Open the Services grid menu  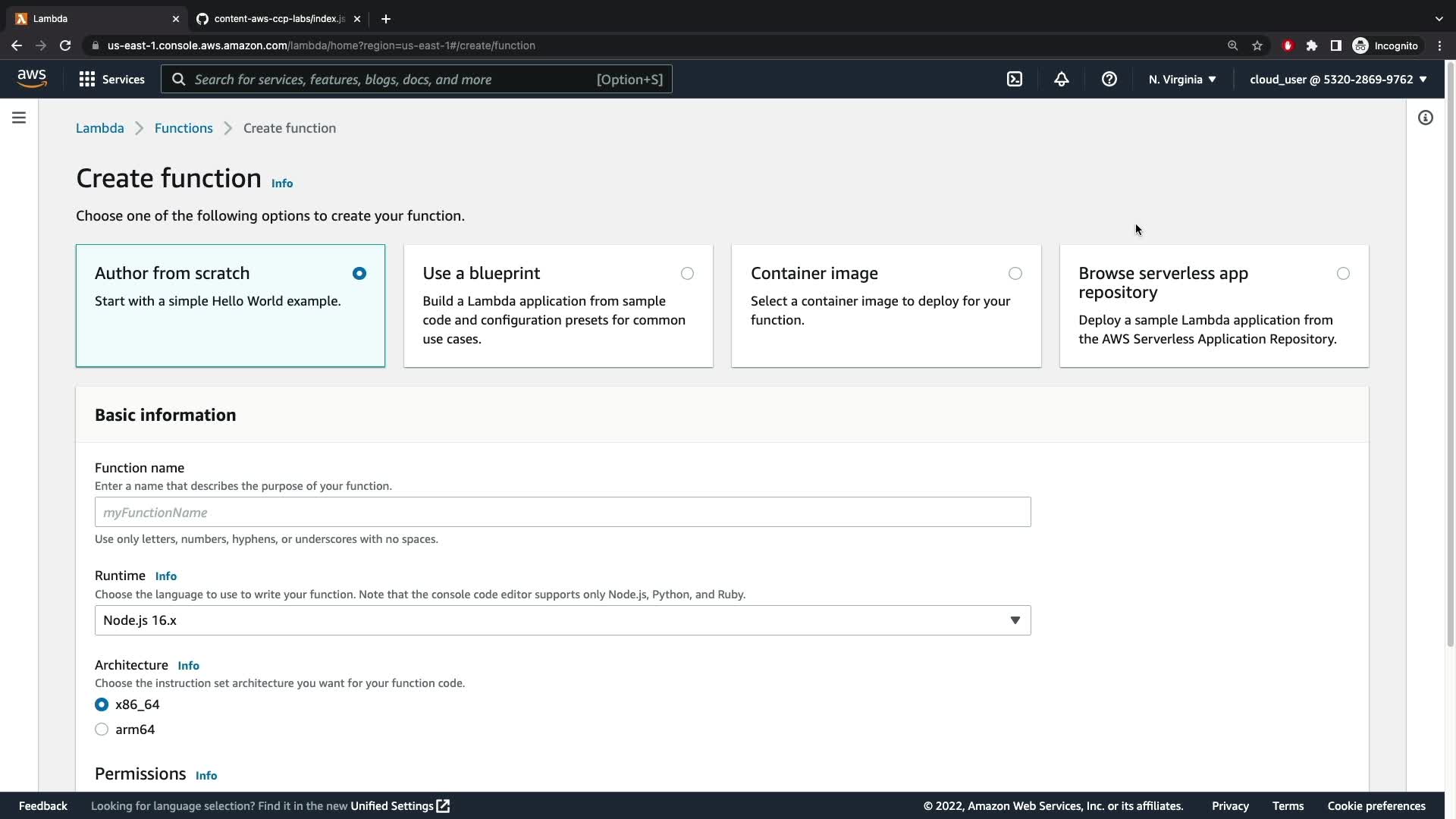point(111,80)
